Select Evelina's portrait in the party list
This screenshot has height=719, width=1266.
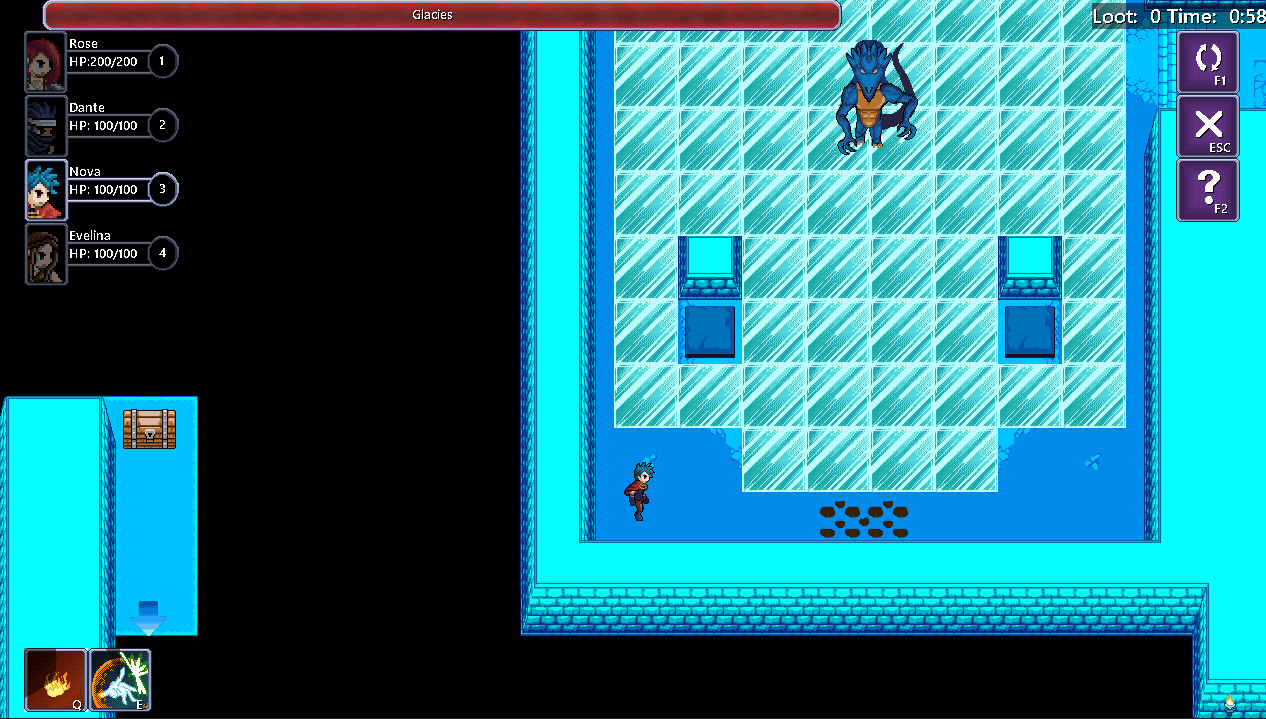pos(45,253)
